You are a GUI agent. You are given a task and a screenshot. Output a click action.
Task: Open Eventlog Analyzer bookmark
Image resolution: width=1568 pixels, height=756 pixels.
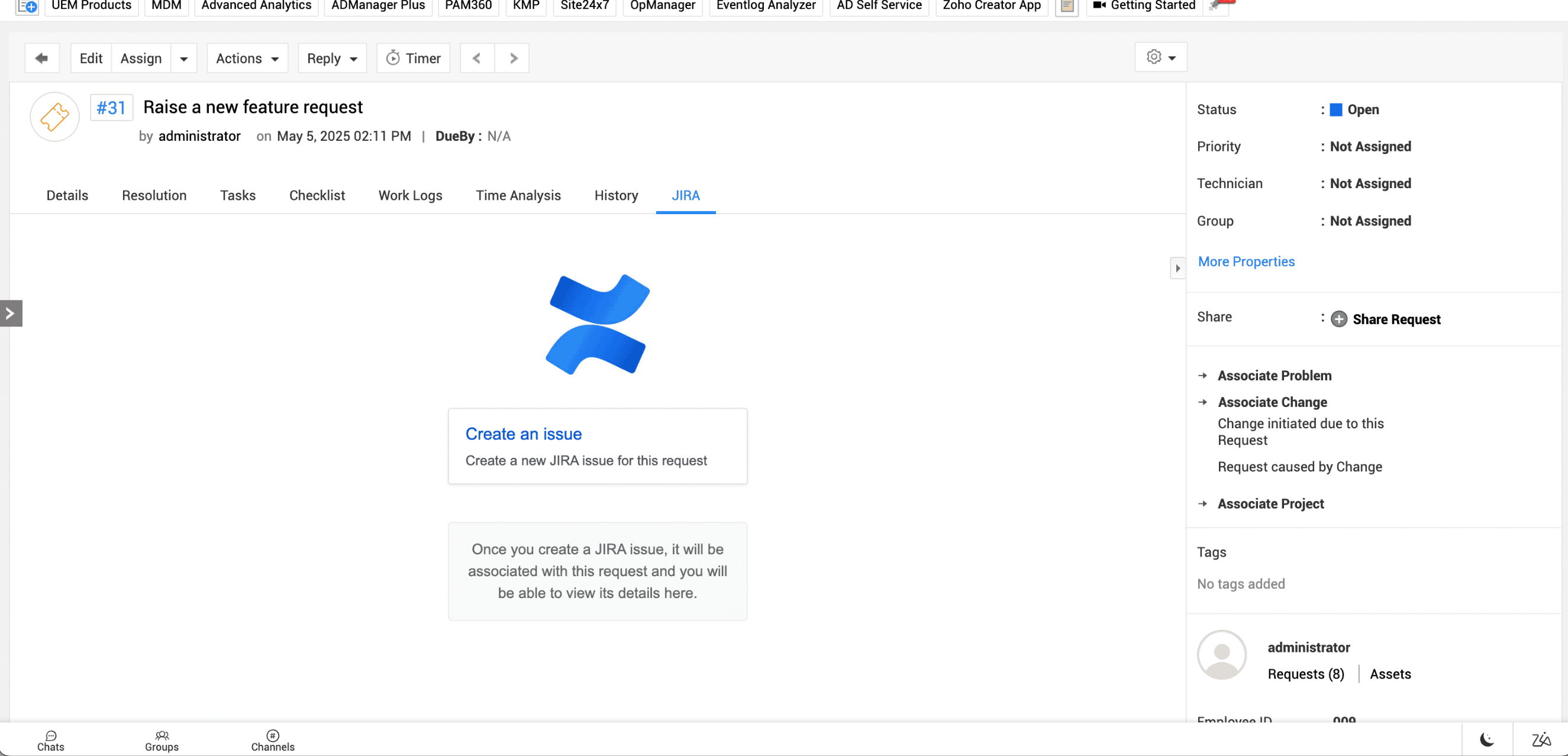(x=766, y=6)
